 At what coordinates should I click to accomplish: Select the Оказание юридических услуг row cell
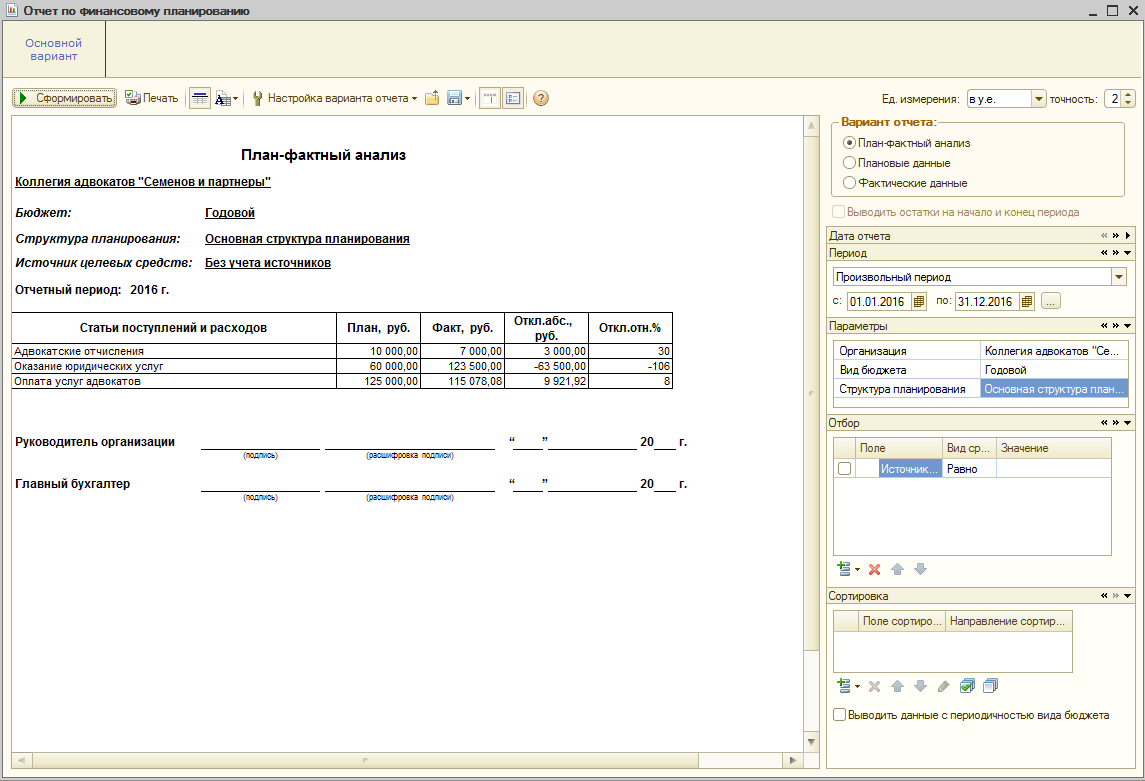174,366
